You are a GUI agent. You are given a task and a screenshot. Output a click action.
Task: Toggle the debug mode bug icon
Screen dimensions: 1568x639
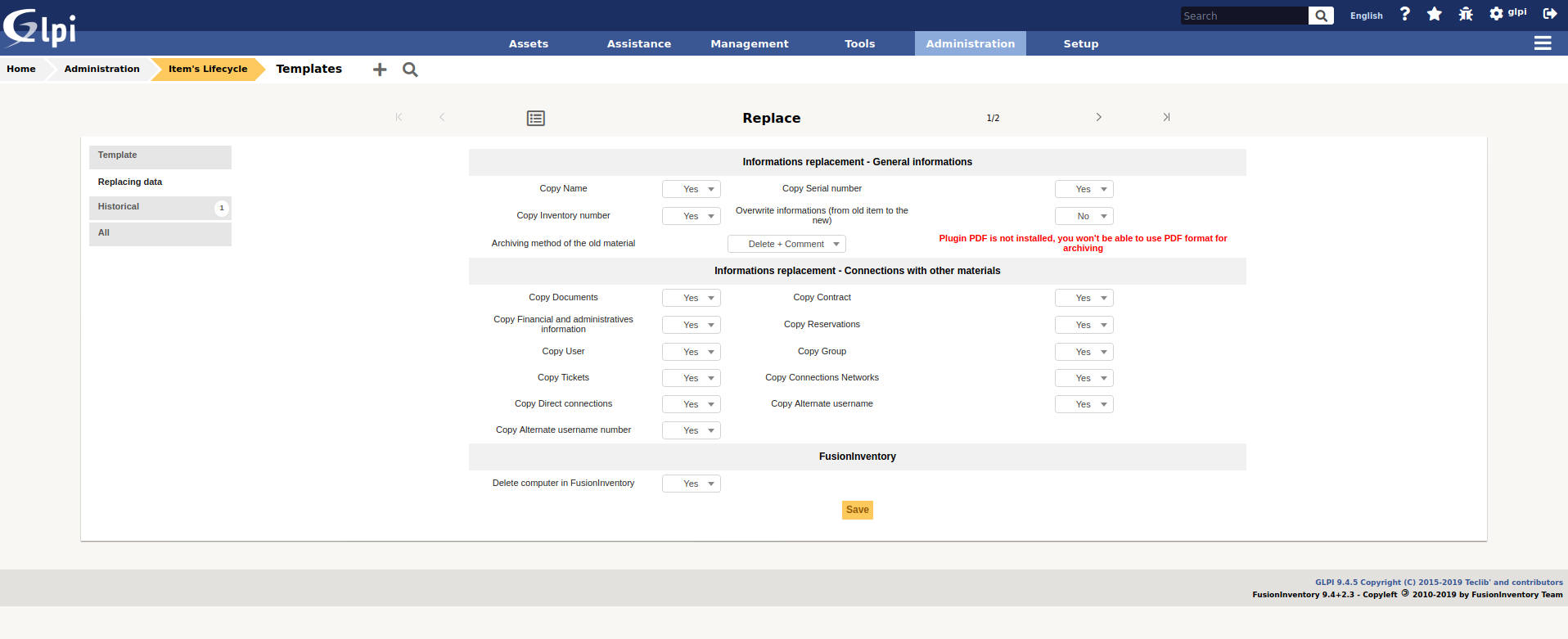tap(1466, 14)
